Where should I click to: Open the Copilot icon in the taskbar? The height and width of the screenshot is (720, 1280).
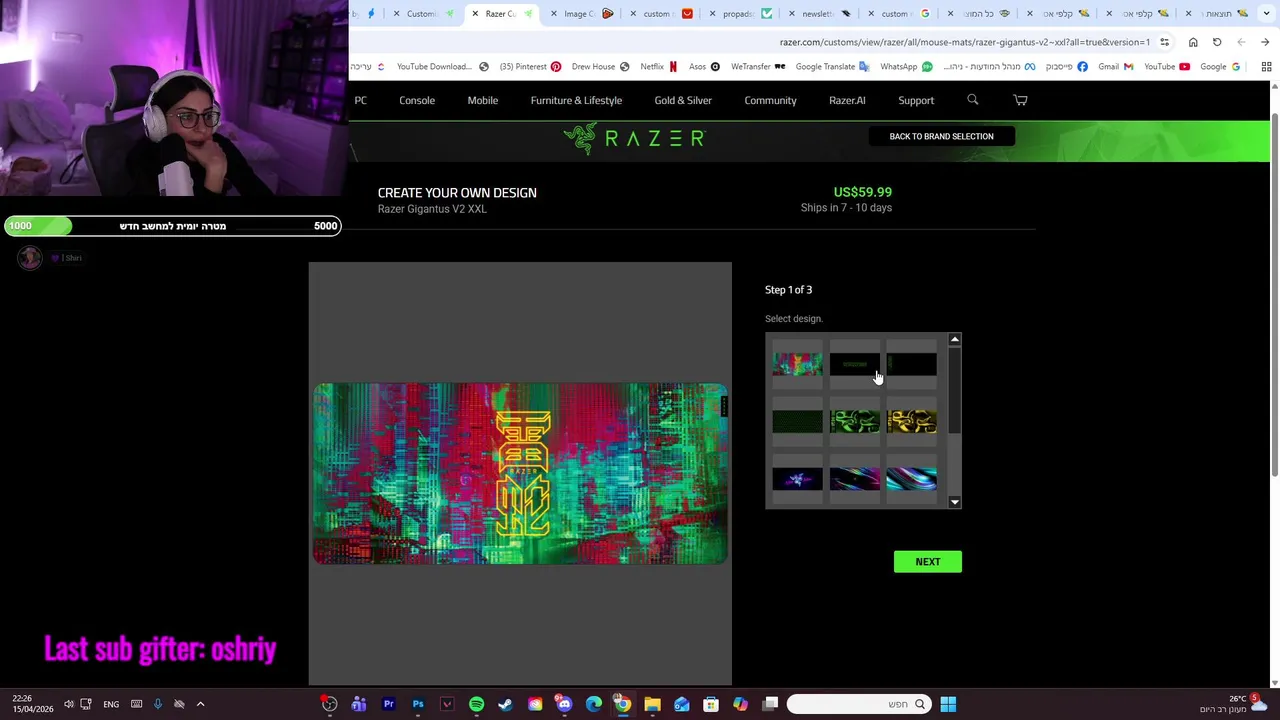[x=740, y=704]
